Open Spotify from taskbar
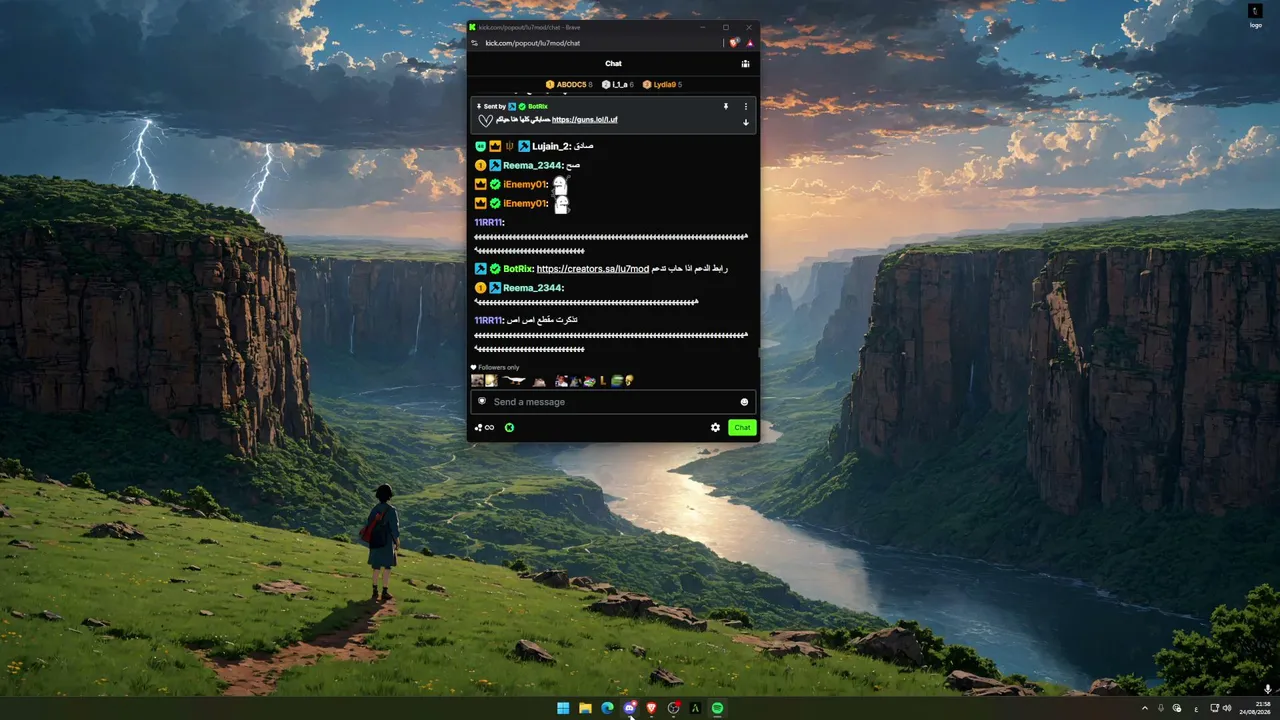The height and width of the screenshot is (720, 1280). (718, 708)
